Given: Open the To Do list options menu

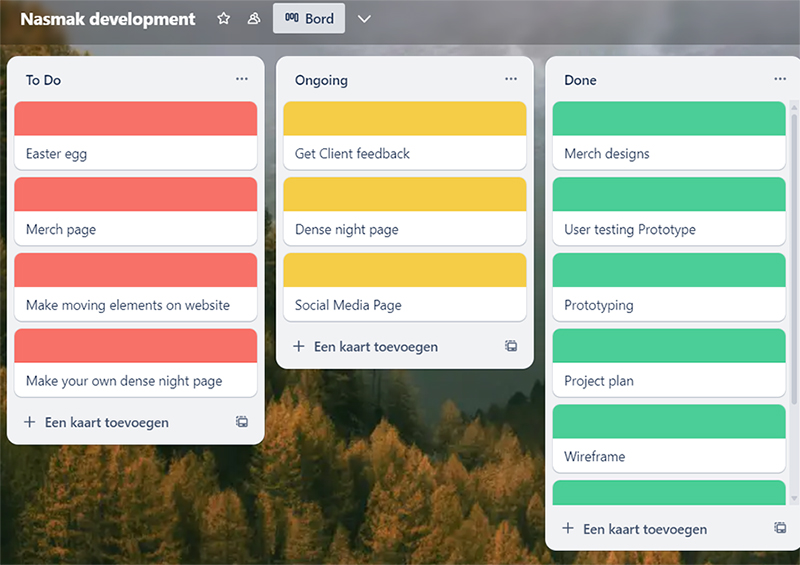Looking at the screenshot, I should click(242, 79).
